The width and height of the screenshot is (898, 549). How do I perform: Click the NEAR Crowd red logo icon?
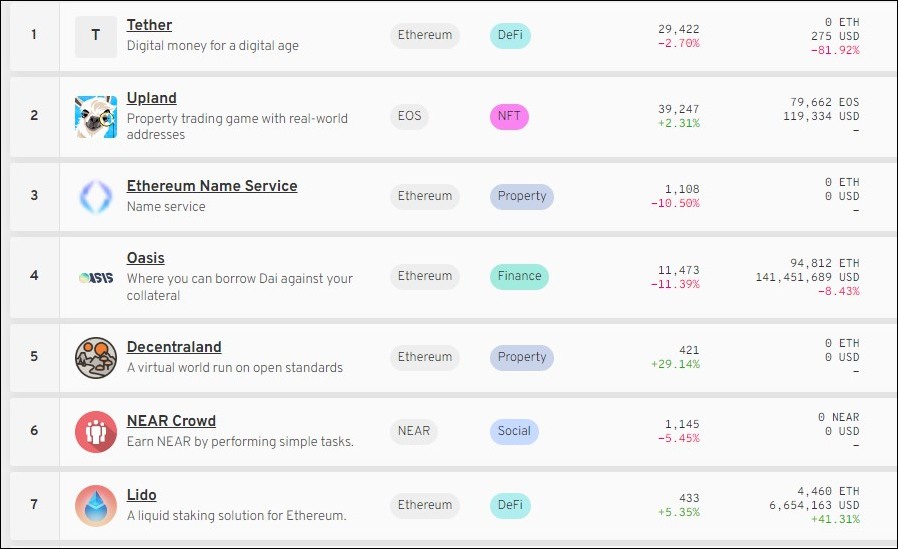pos(96,432)
